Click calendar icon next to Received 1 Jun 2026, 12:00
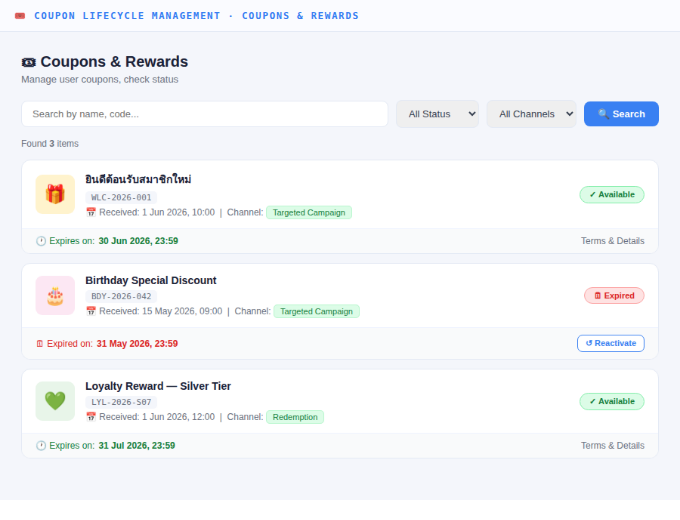 click(91, 417)
